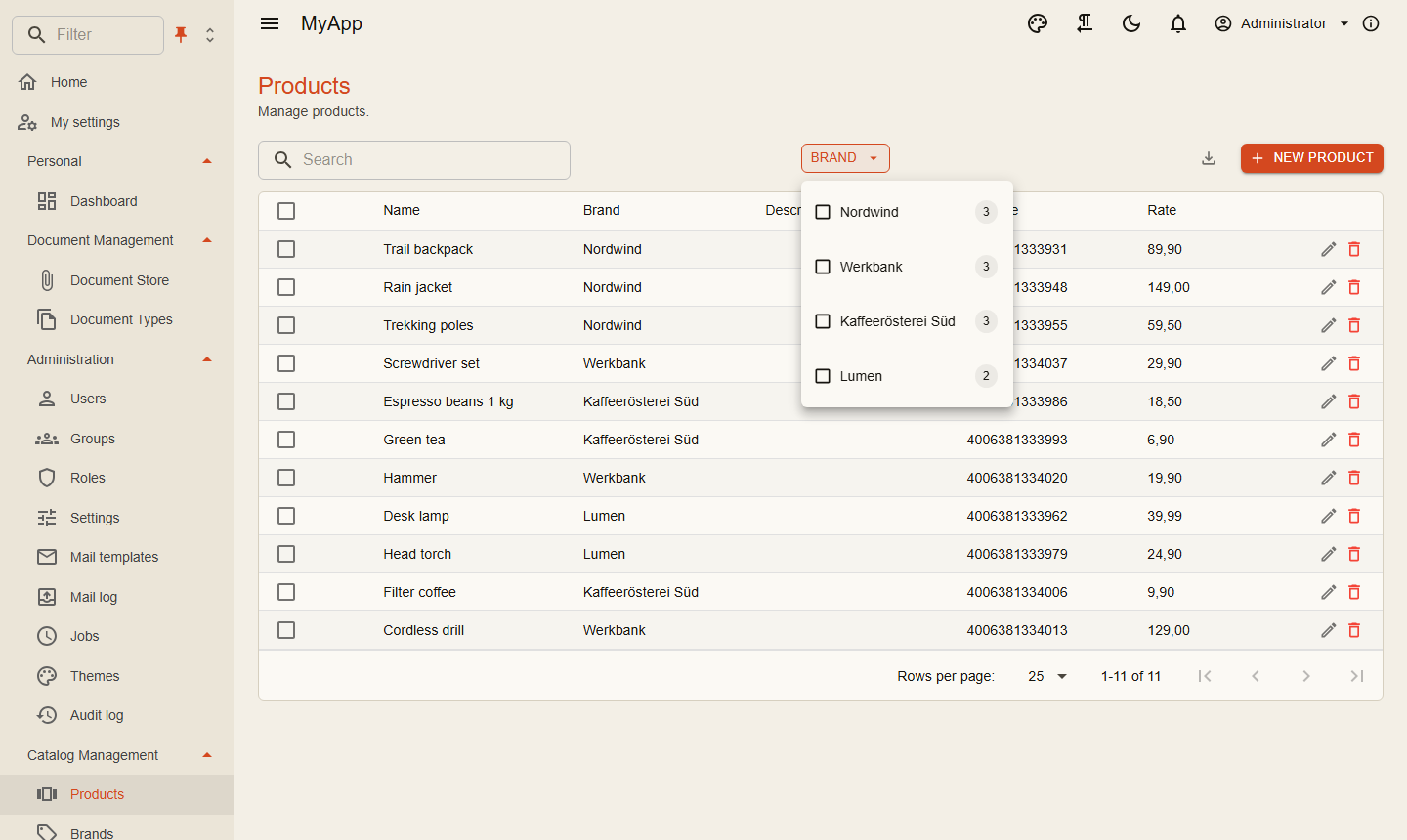This screenshot has height=840, width=1407.
Task: Open the BRAND filter dropdown
Action: [845, 158]
